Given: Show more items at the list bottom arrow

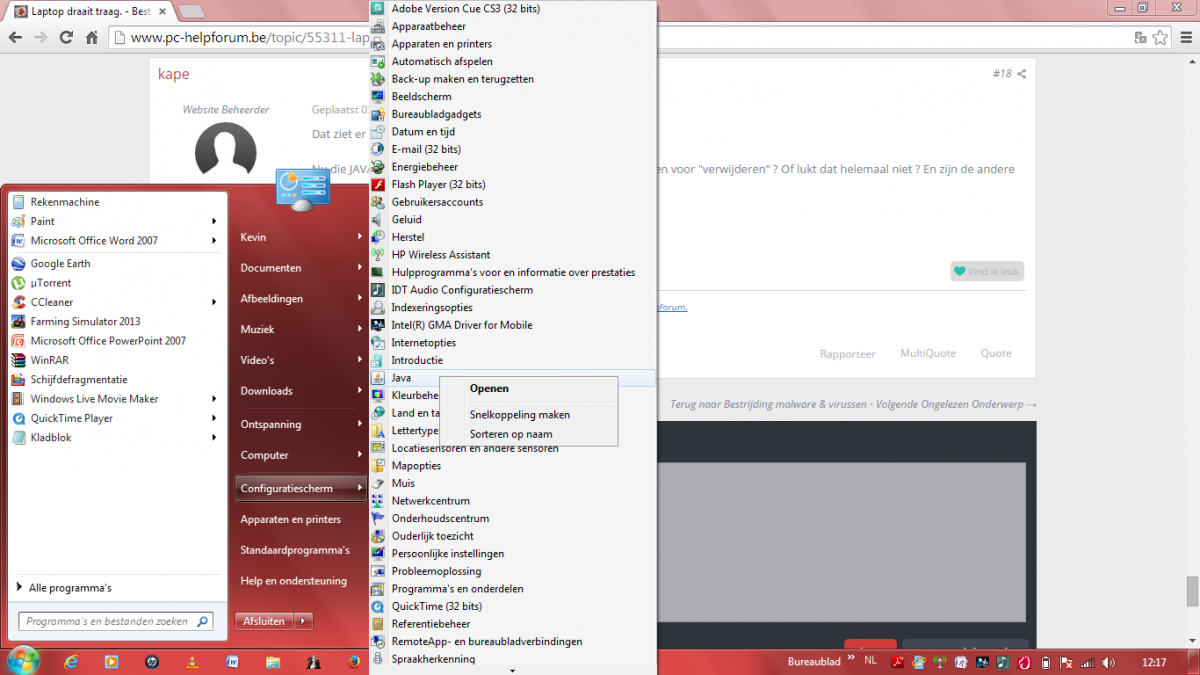Looking at the screenshot, I should click(x=512, y=671).
